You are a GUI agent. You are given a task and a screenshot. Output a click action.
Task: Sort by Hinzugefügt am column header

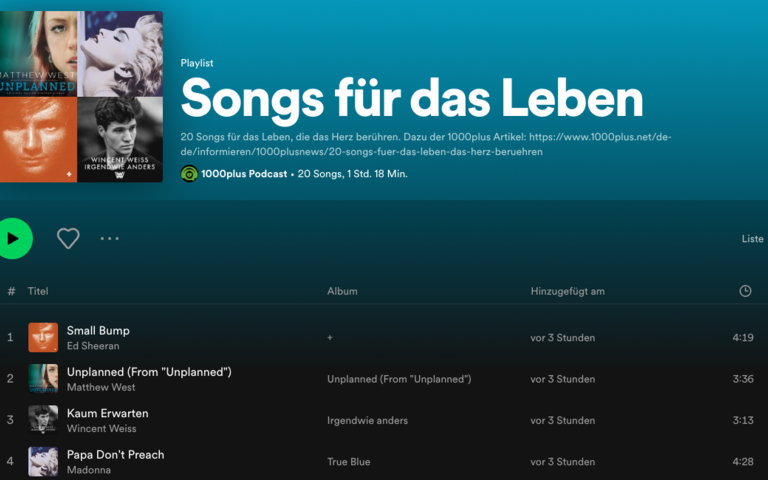(x=567, y=291)
